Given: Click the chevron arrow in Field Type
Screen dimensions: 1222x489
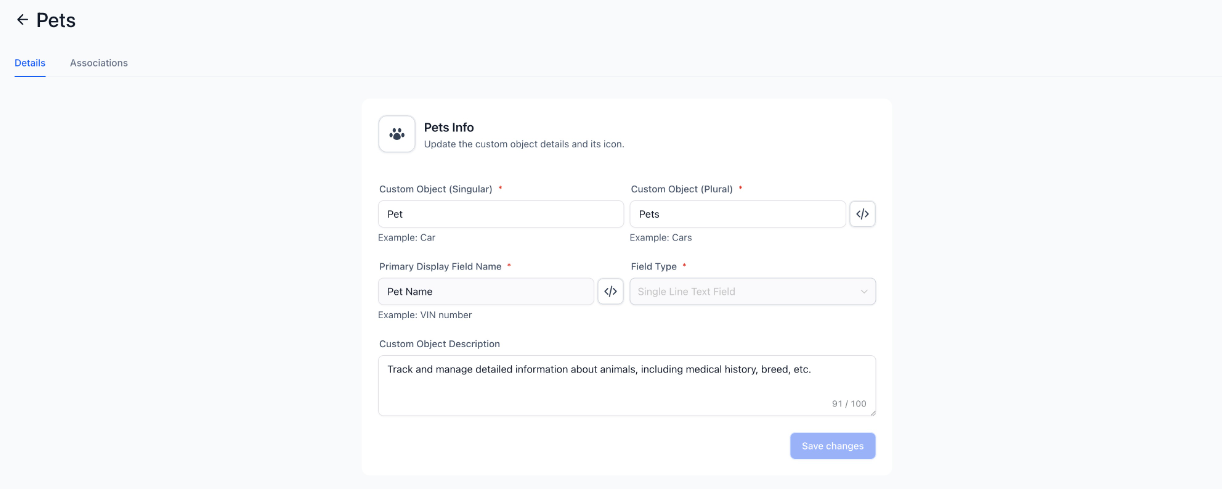Looking at the screenshot, I should (864, 292).
